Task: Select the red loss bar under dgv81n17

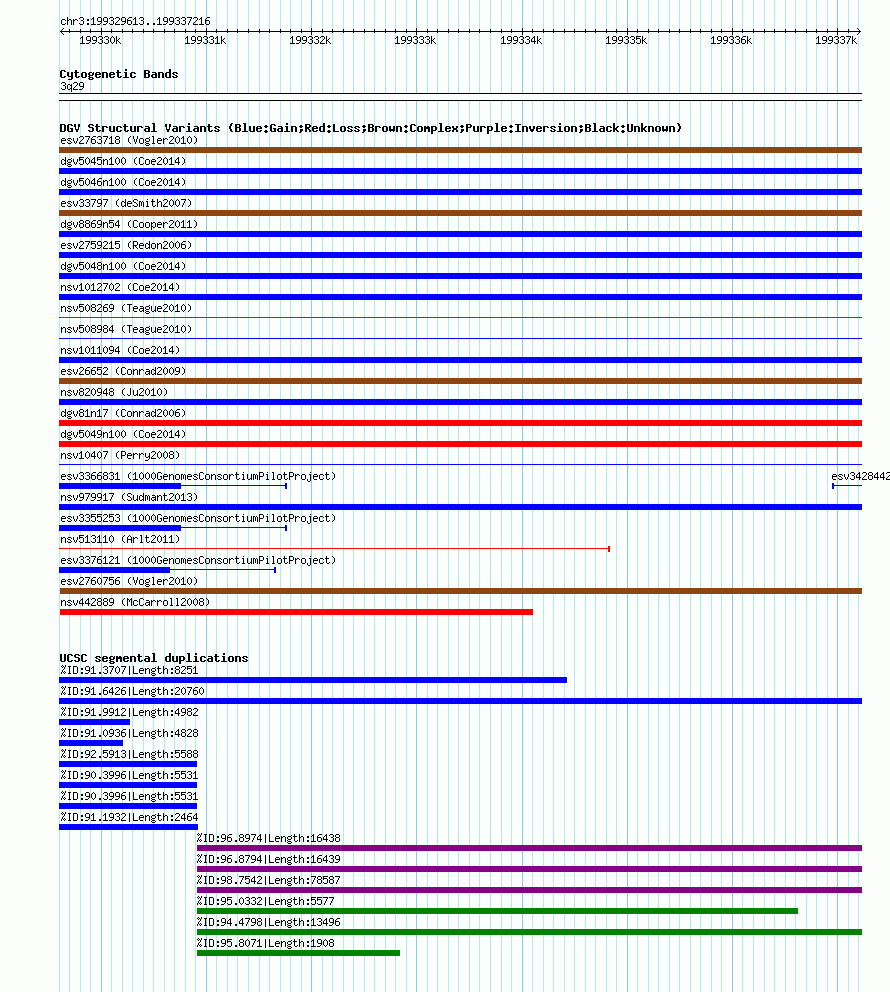Action: 460,423
